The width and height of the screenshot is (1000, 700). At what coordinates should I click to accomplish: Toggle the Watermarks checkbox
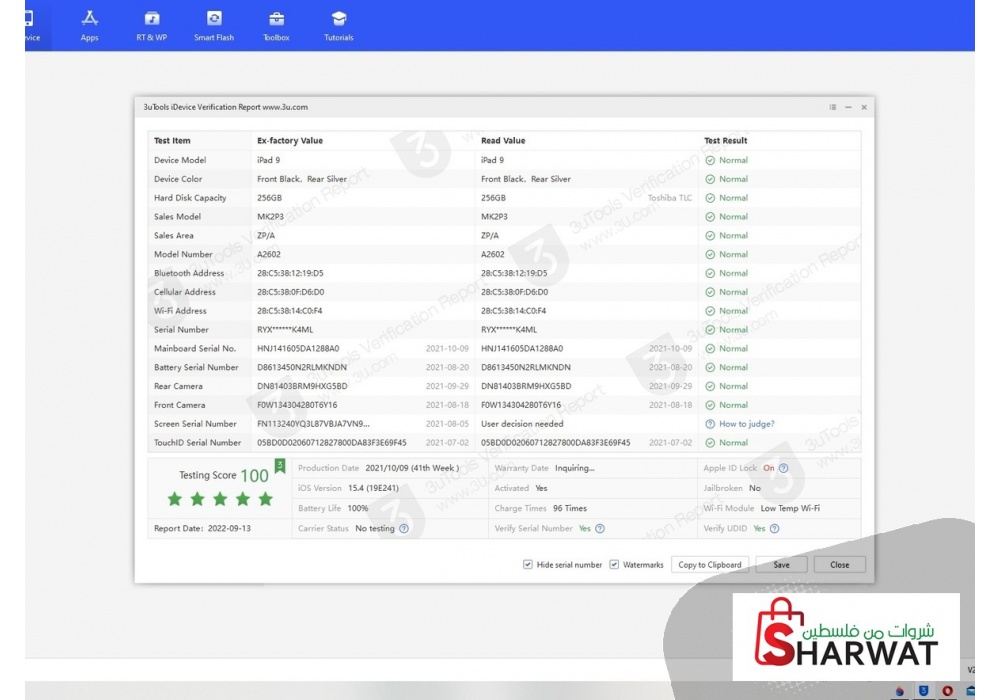[x=614, y=565]
